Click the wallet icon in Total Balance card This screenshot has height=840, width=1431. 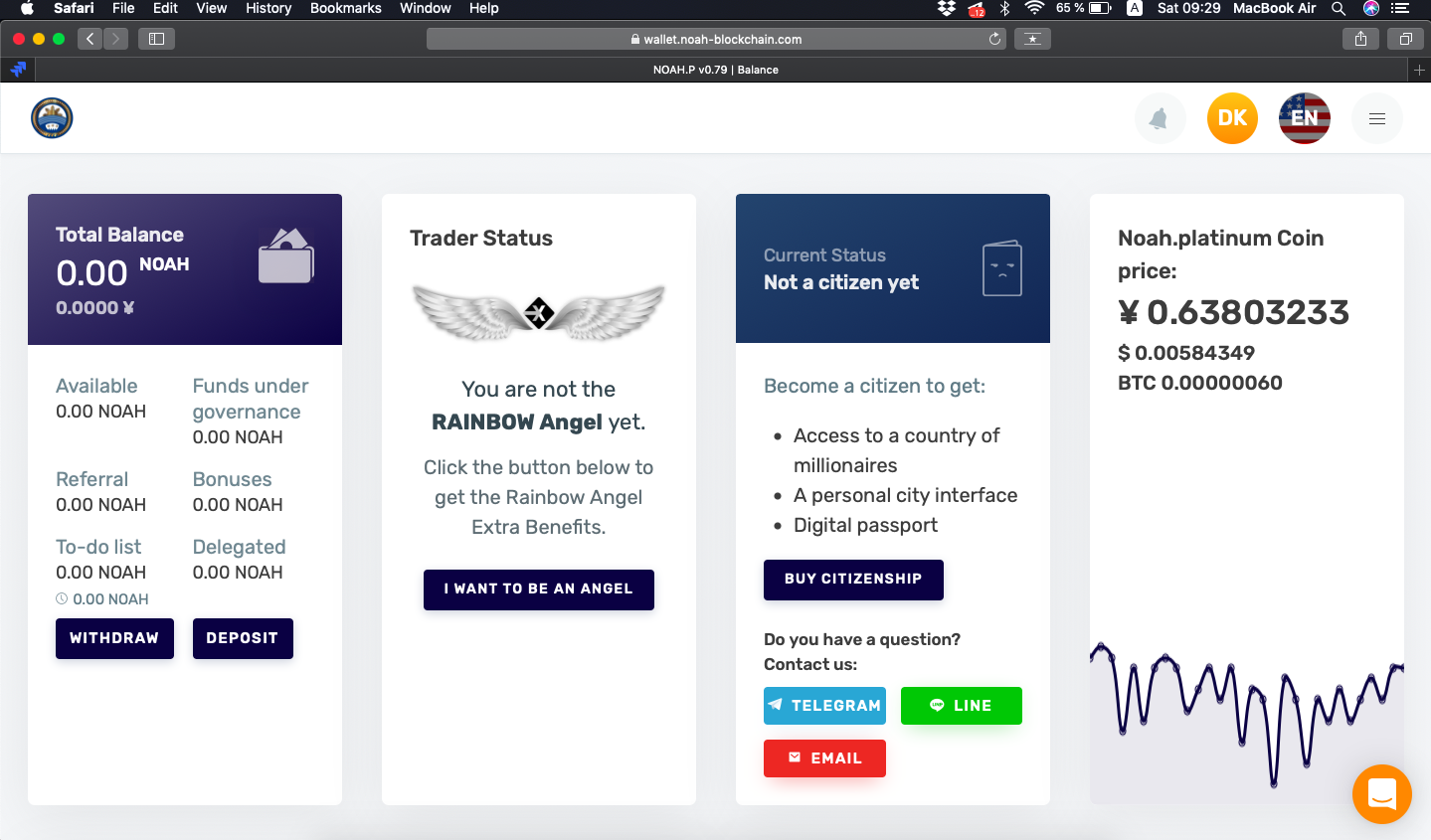(x=286, y=256)
